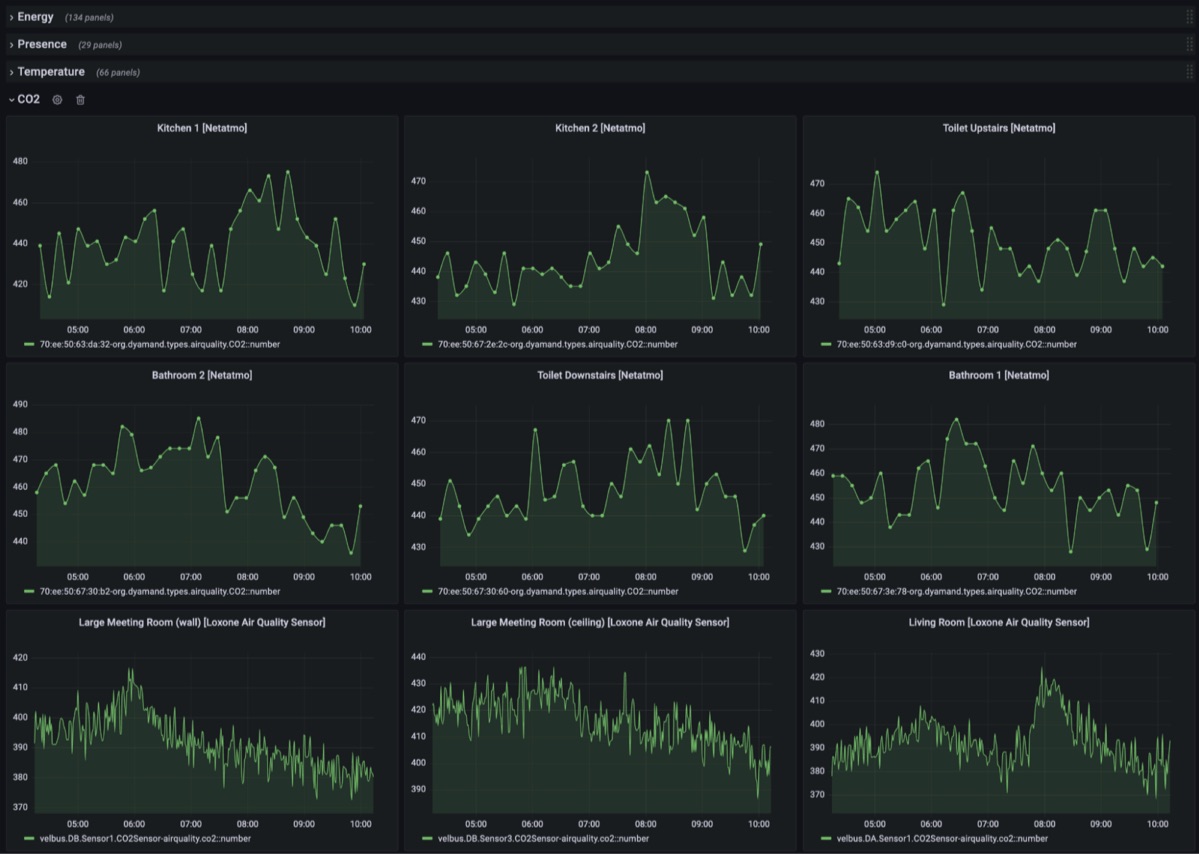Toggle the velbus.DB.Sensor1 series legend entry

click(x=145, y=839)
